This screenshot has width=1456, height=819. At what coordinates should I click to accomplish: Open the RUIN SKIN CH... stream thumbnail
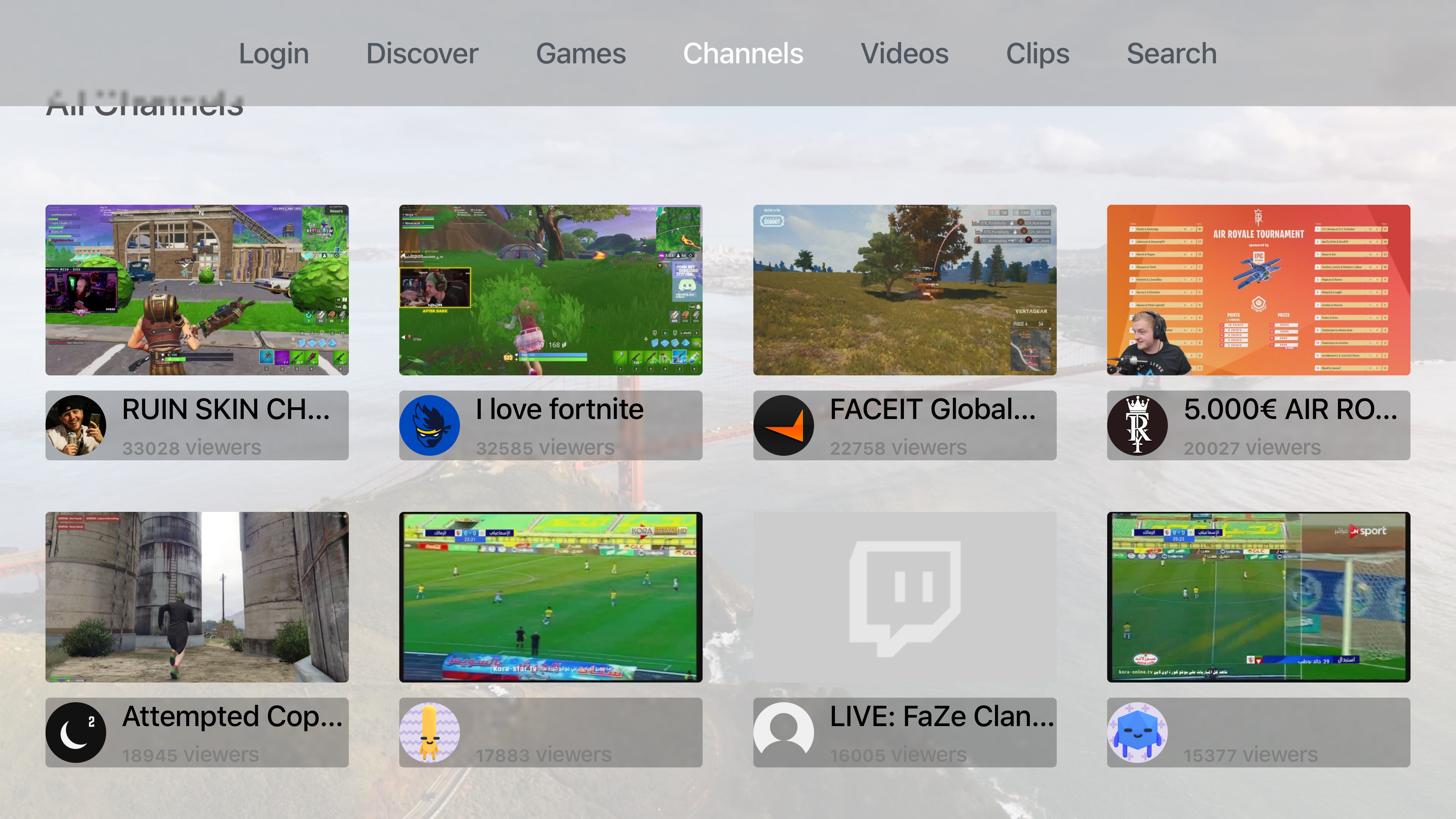[x=197, y=289]
